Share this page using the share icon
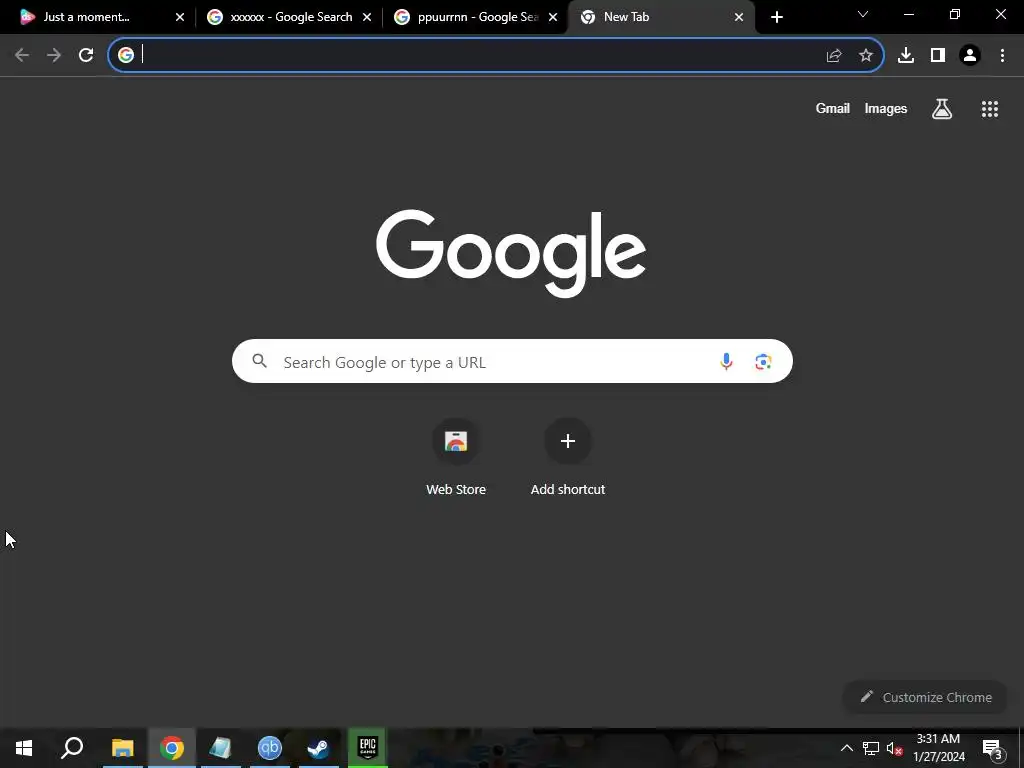This screenshot has height=768, width=1024. click(834, 56)
